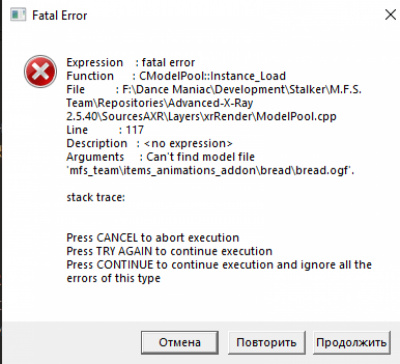Screen dimensions: 400x364
Task: Click the Description no expression line
Action: point(149,143)
